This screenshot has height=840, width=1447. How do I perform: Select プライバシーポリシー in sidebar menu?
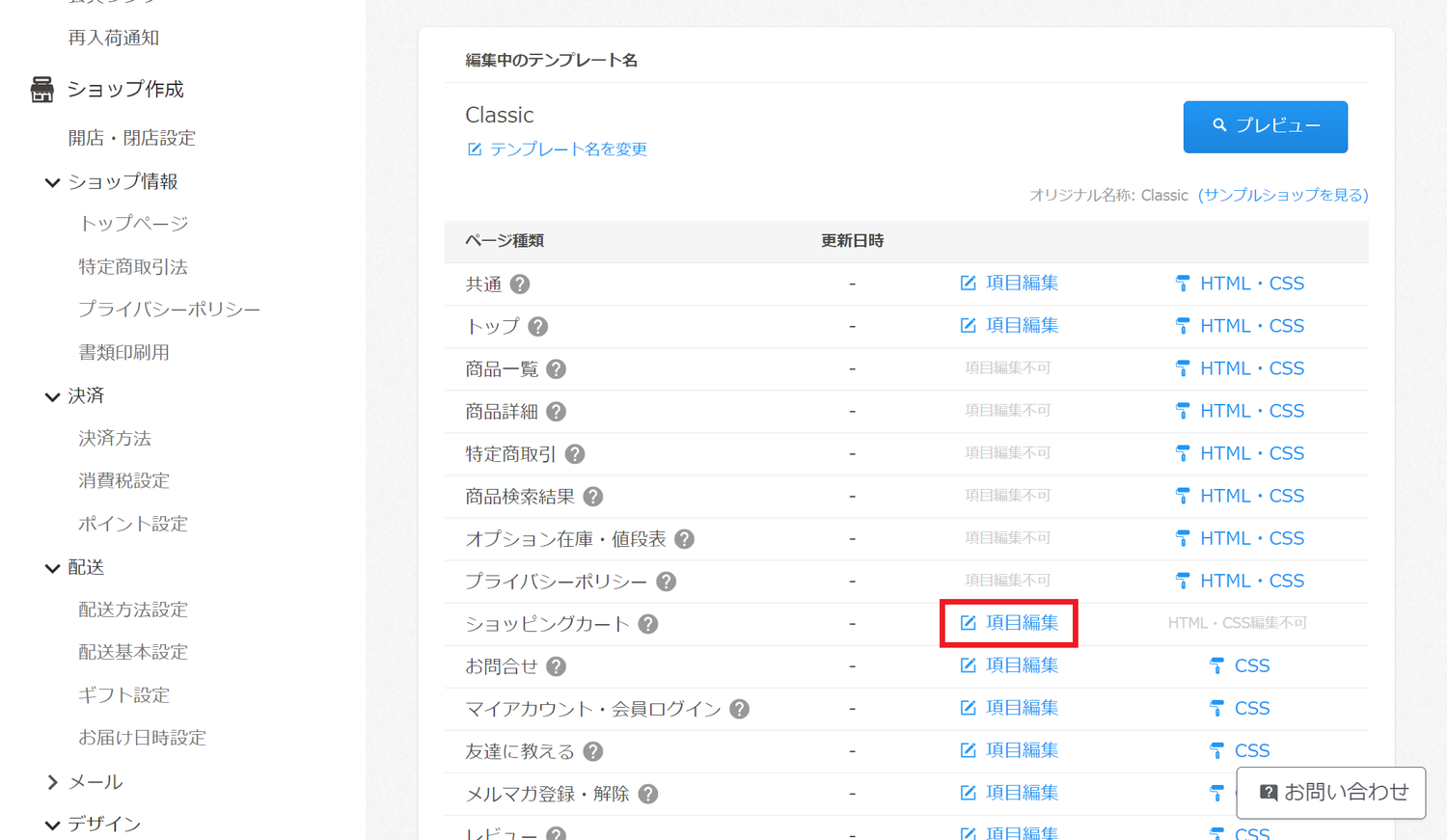169,310
